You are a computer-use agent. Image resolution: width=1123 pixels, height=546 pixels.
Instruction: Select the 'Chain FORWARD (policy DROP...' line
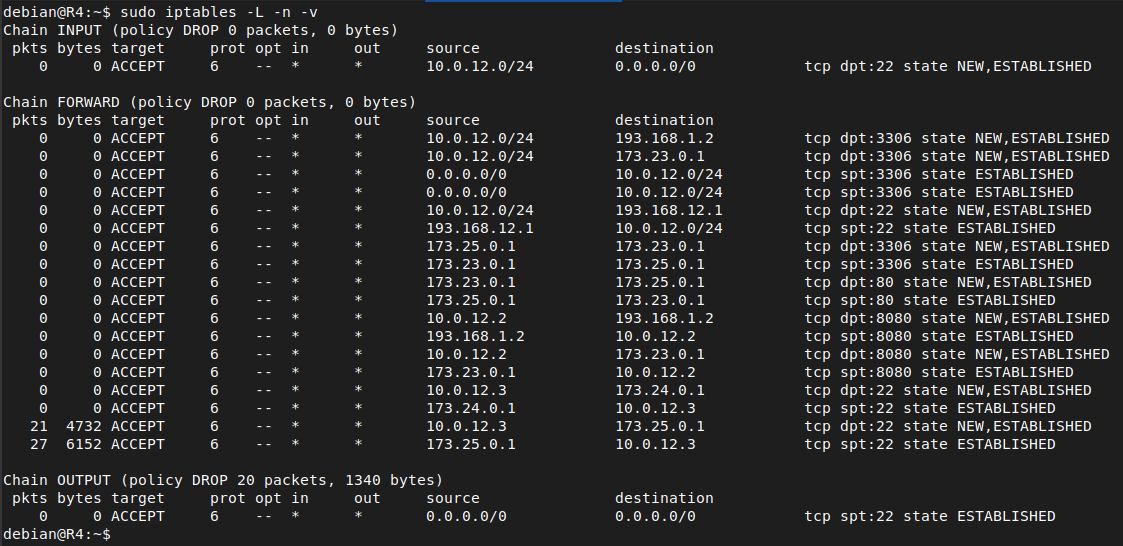[210, 102]
